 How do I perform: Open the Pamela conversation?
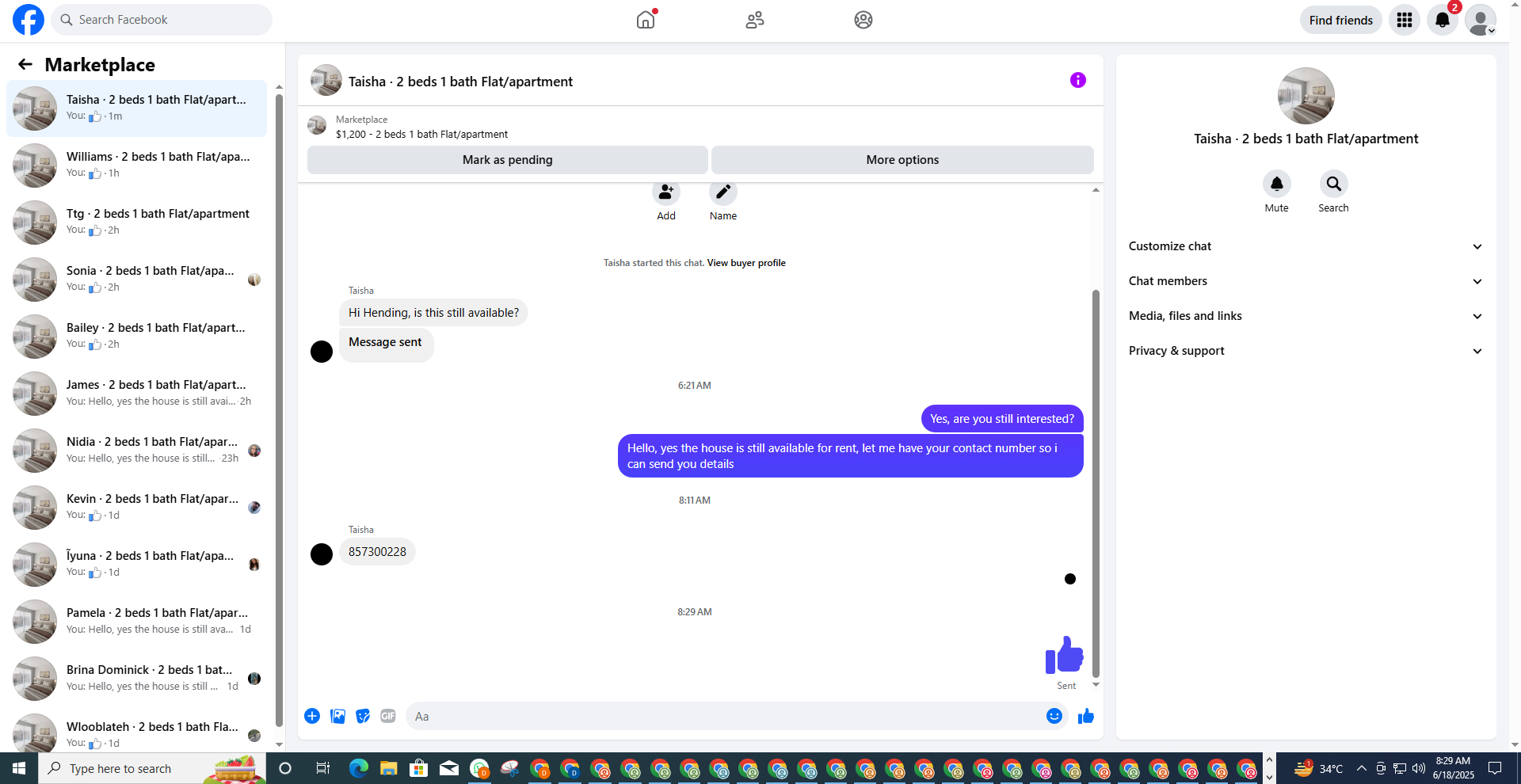click(x=136, y=622)
